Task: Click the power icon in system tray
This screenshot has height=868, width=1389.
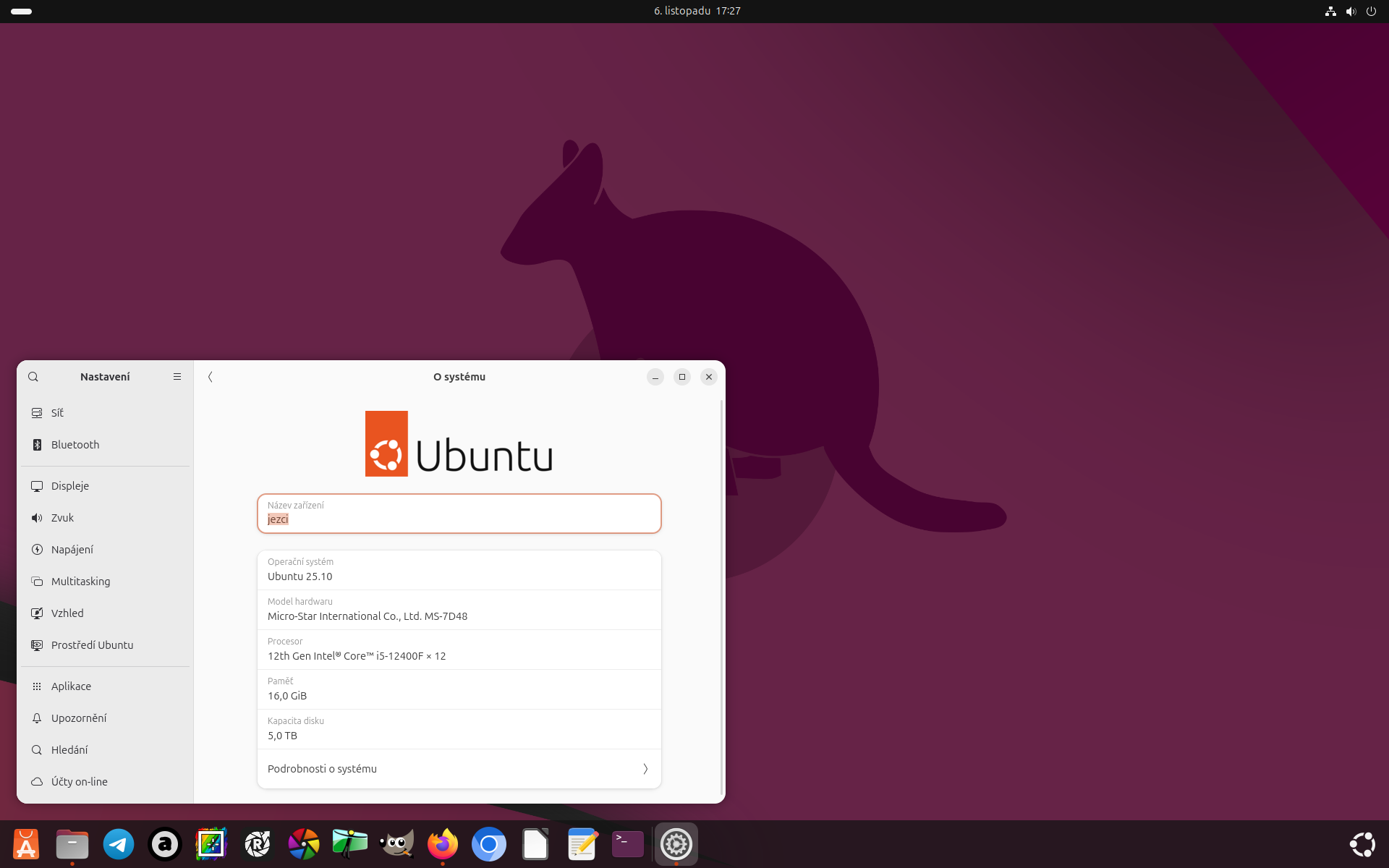Action: coord(1371,12)
